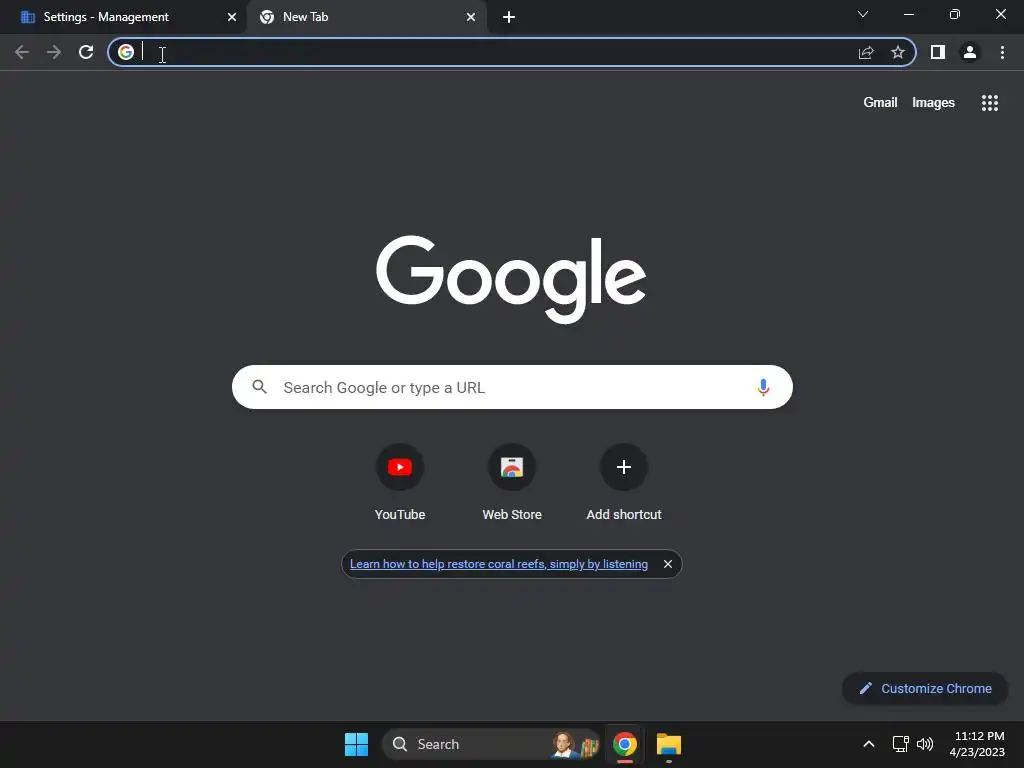Open the volume control in tray
The height and width of the screenshot is (768, 1024).
click(925, 744)
